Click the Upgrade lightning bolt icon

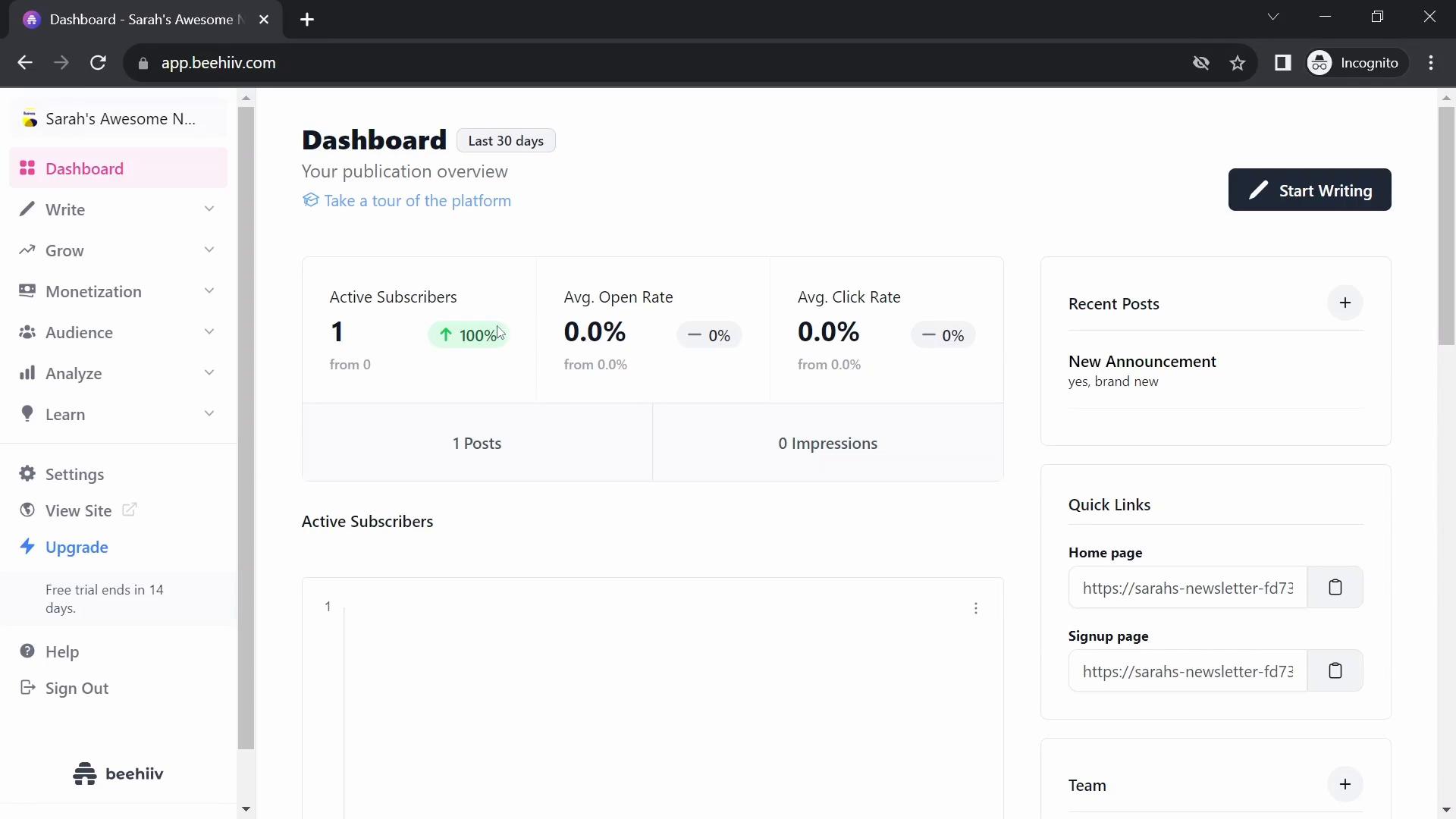[26, 547]
